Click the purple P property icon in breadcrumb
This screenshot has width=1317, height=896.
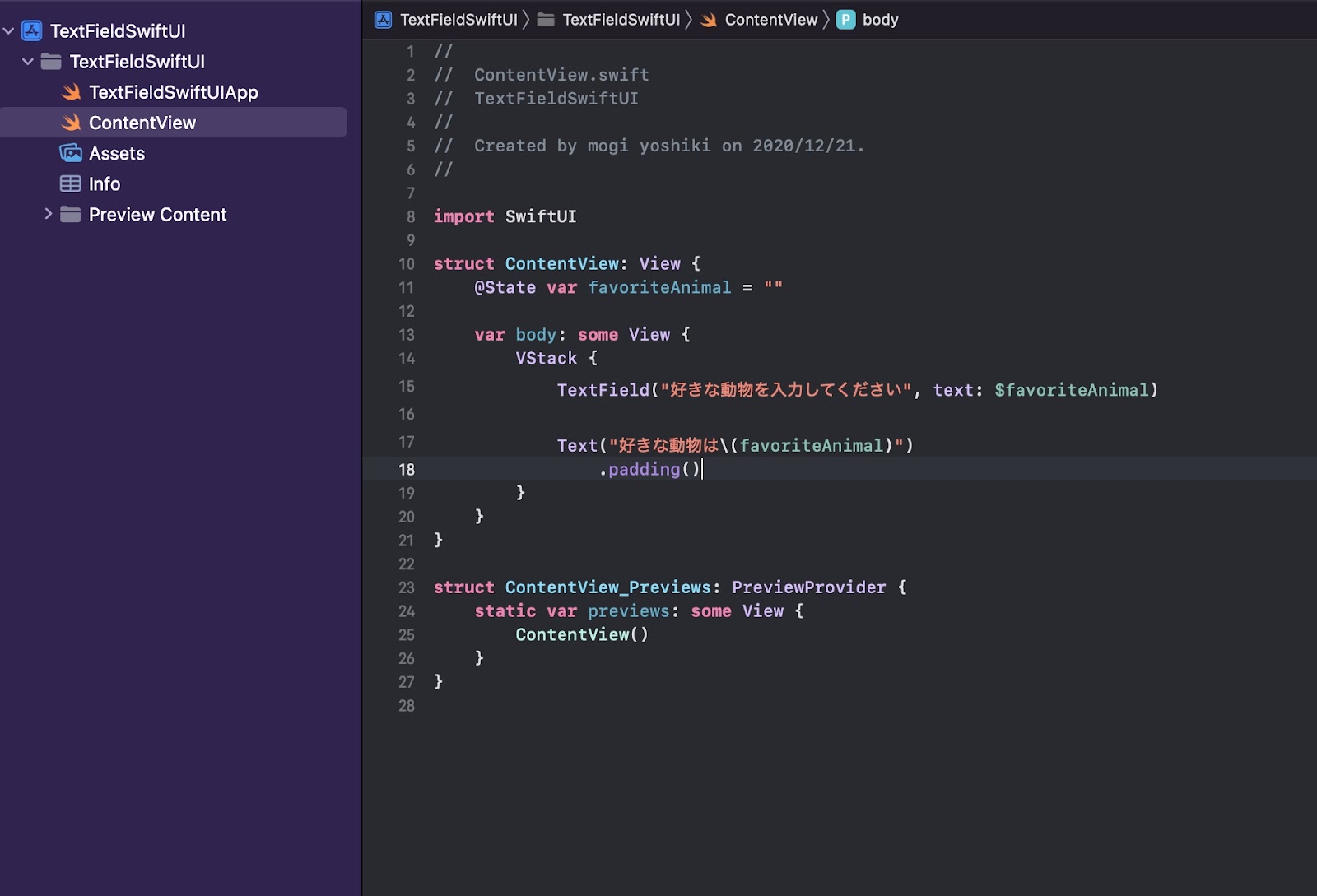coord(845,20)
